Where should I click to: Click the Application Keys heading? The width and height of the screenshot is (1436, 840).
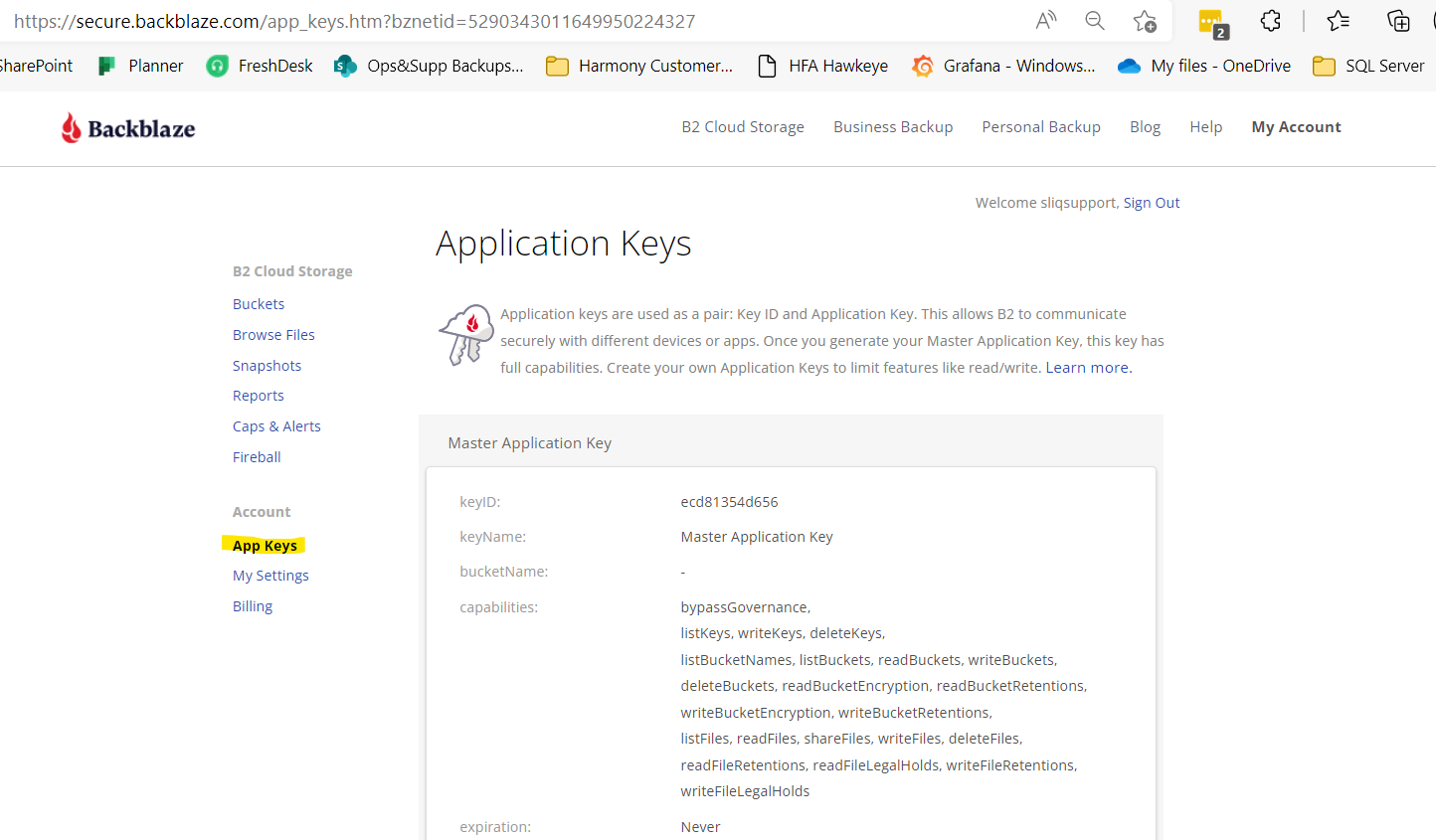563,244
